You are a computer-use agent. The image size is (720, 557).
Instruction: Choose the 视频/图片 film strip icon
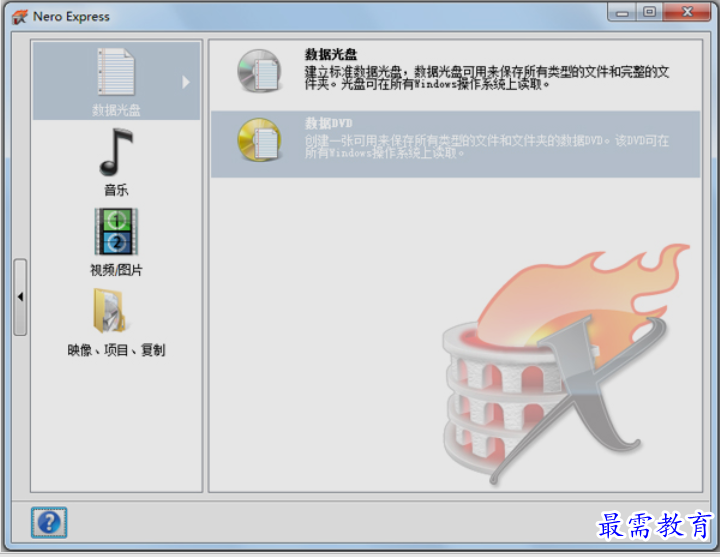click(116, 231)
